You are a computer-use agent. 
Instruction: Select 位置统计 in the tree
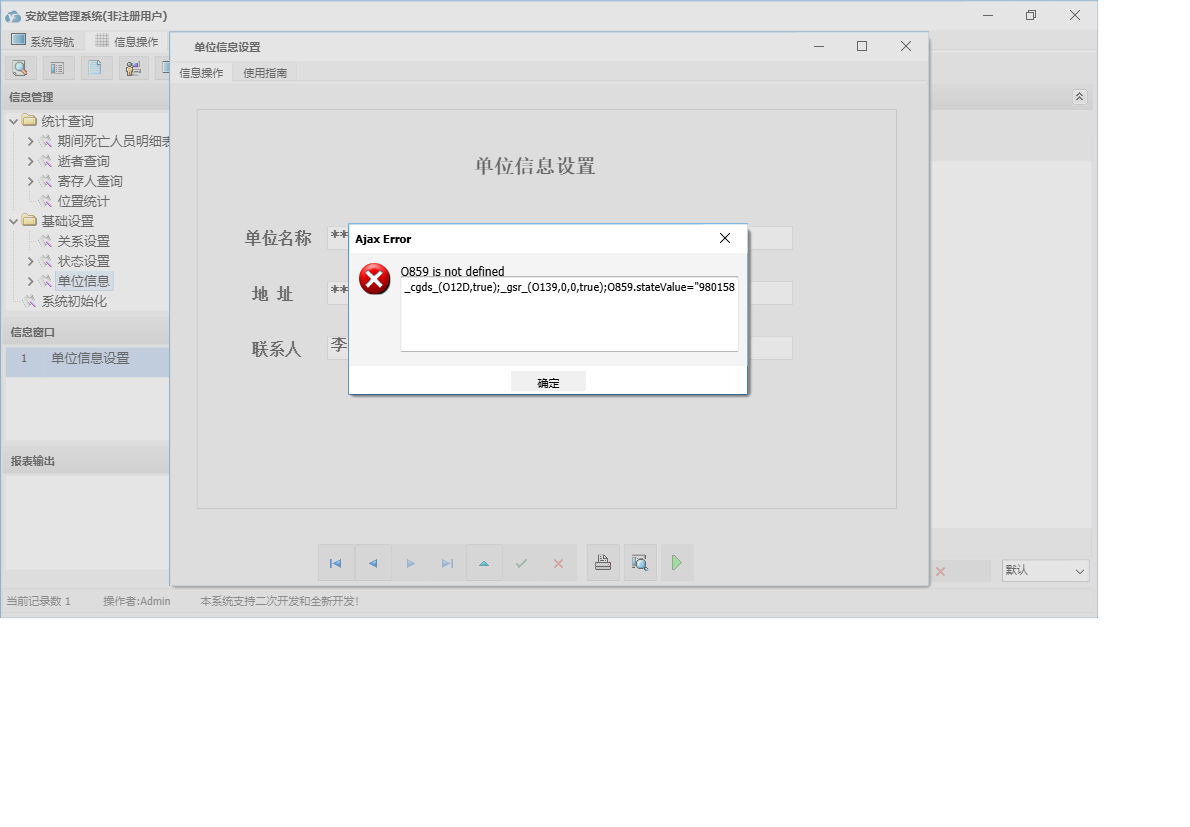(x=83, y=201)
